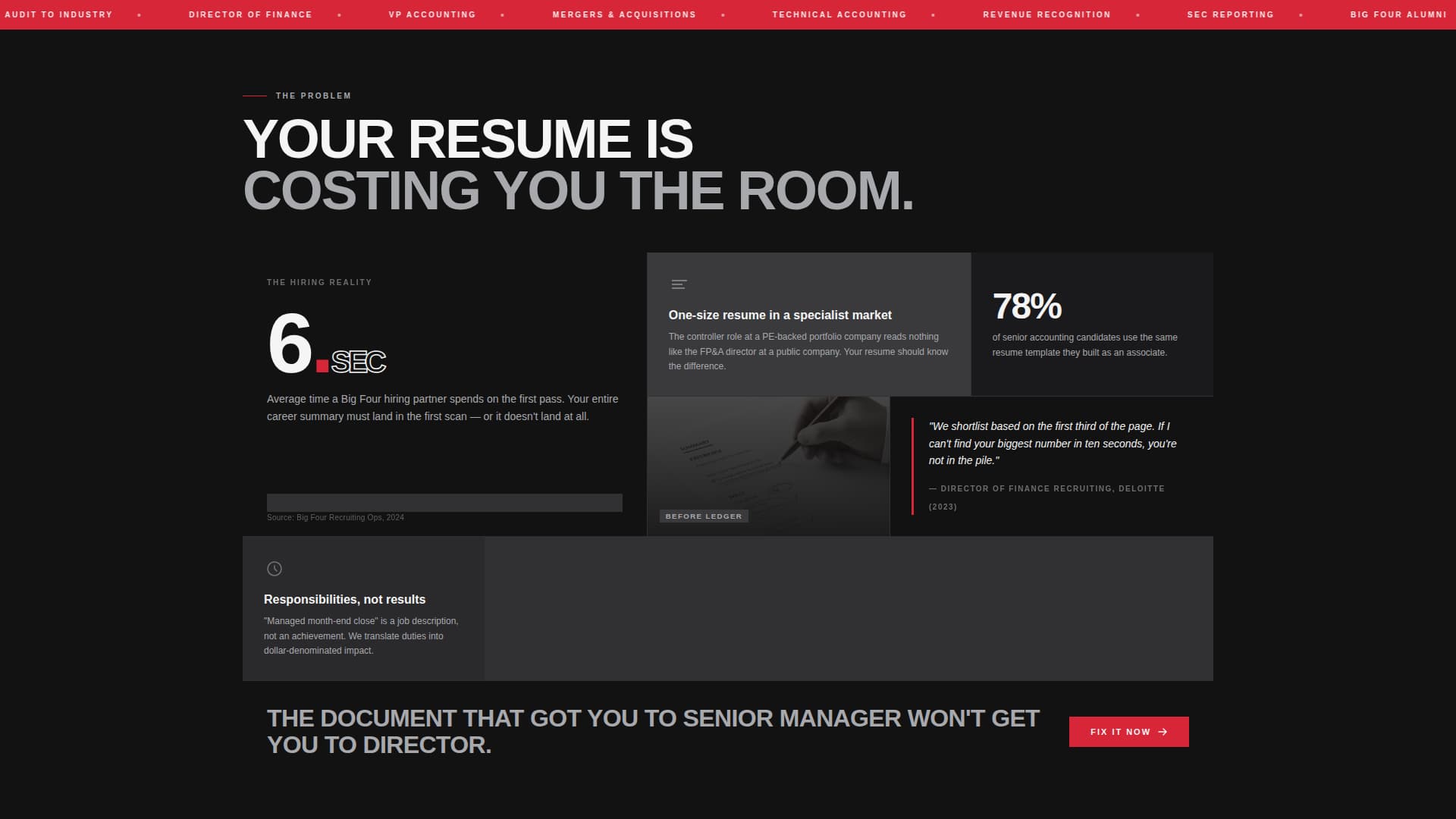Click Source: Big Four Recruiting Ops, 2024
This screenshot has height=819, width=1456.
coord(335,517)
